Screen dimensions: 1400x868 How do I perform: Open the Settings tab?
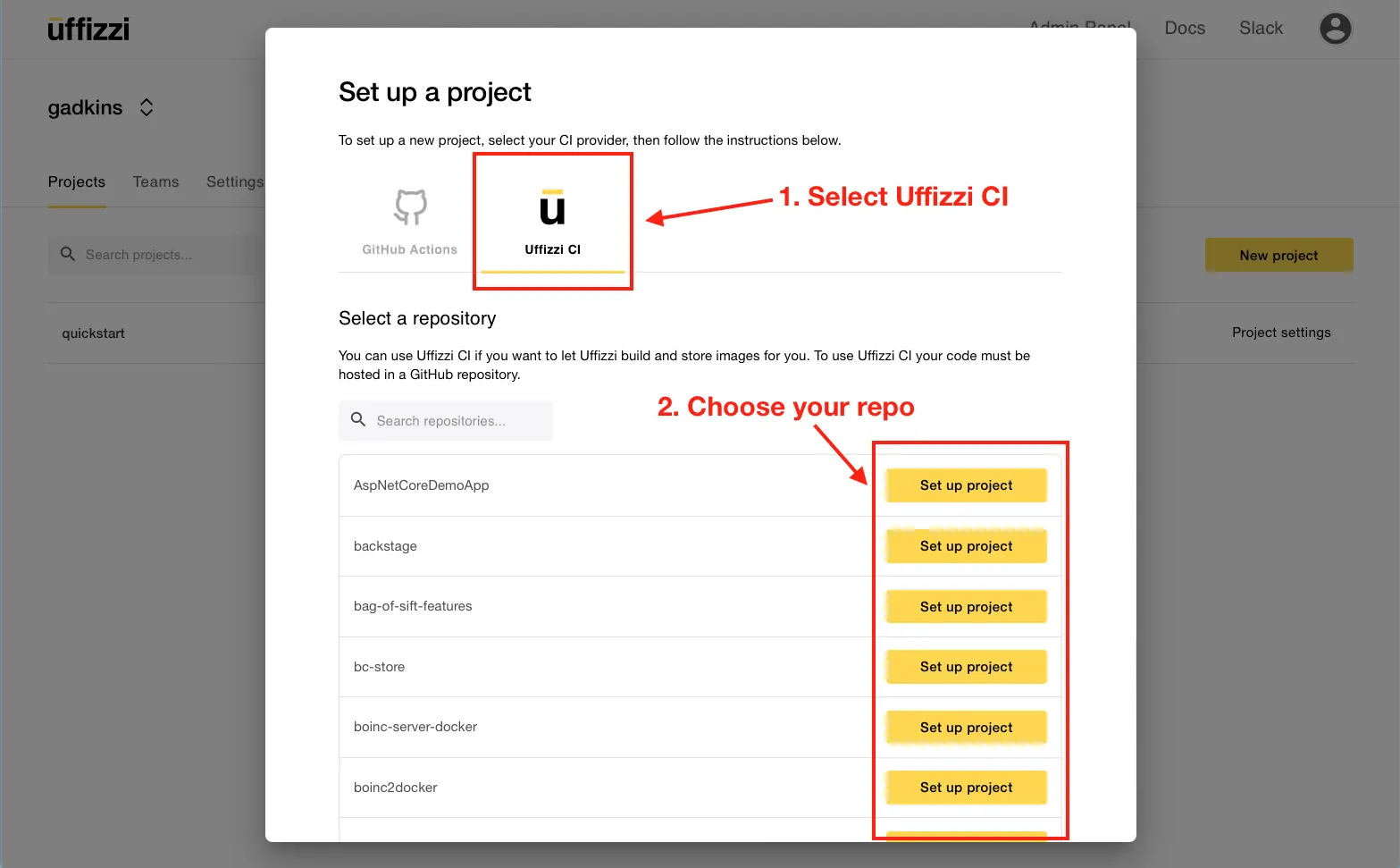[x=234, y=182]
